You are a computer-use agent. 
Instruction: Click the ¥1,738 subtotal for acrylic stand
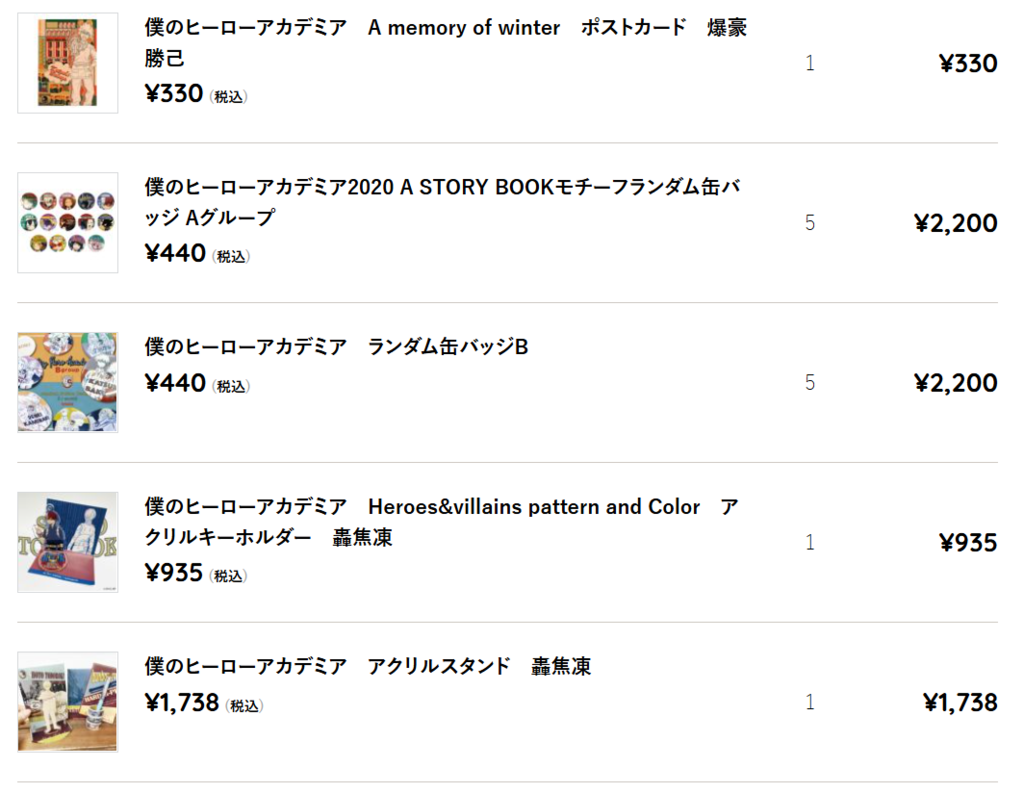pyautogui.click(x=960, y=702)
